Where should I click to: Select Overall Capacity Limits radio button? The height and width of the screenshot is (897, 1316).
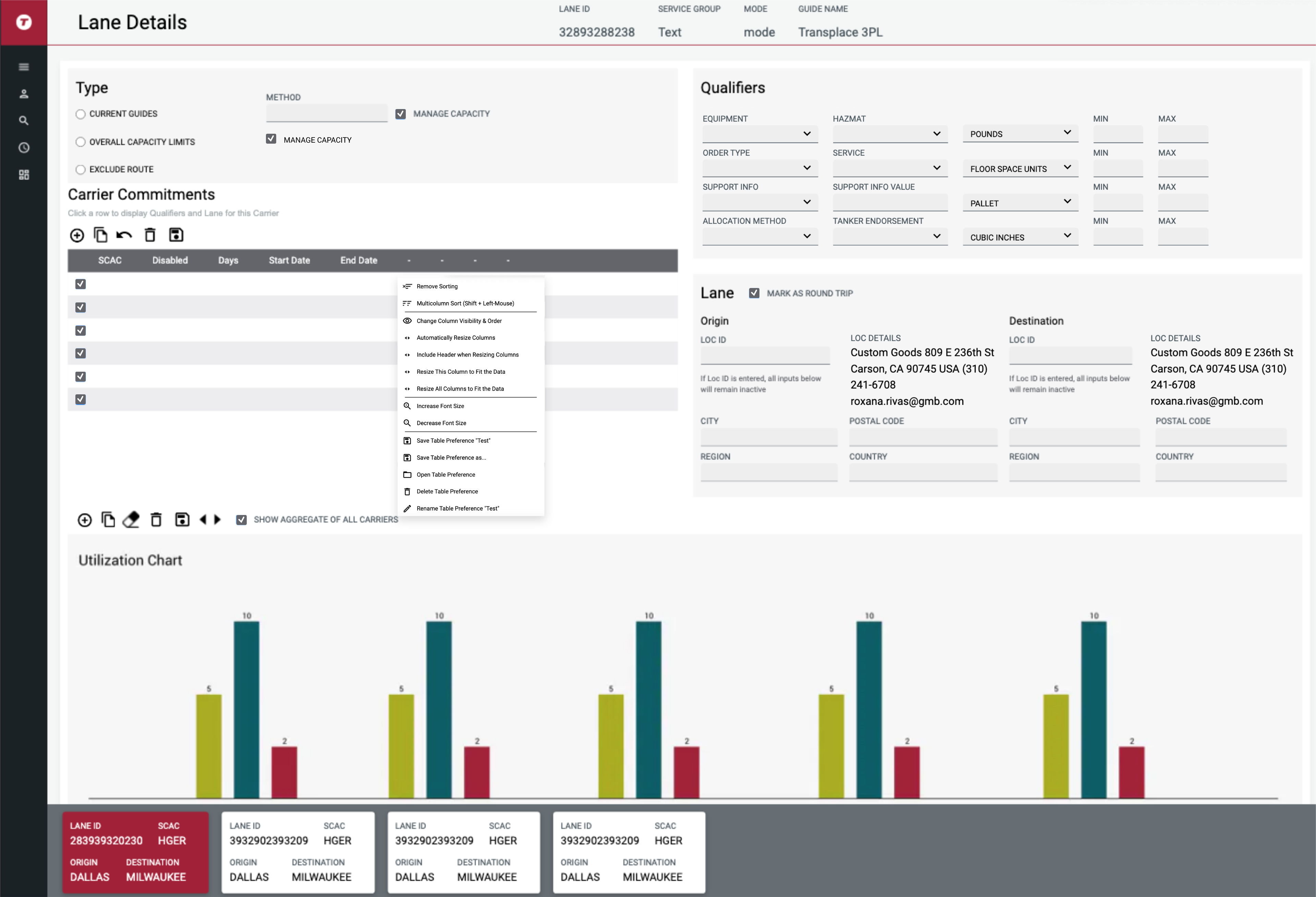[81, 142]
